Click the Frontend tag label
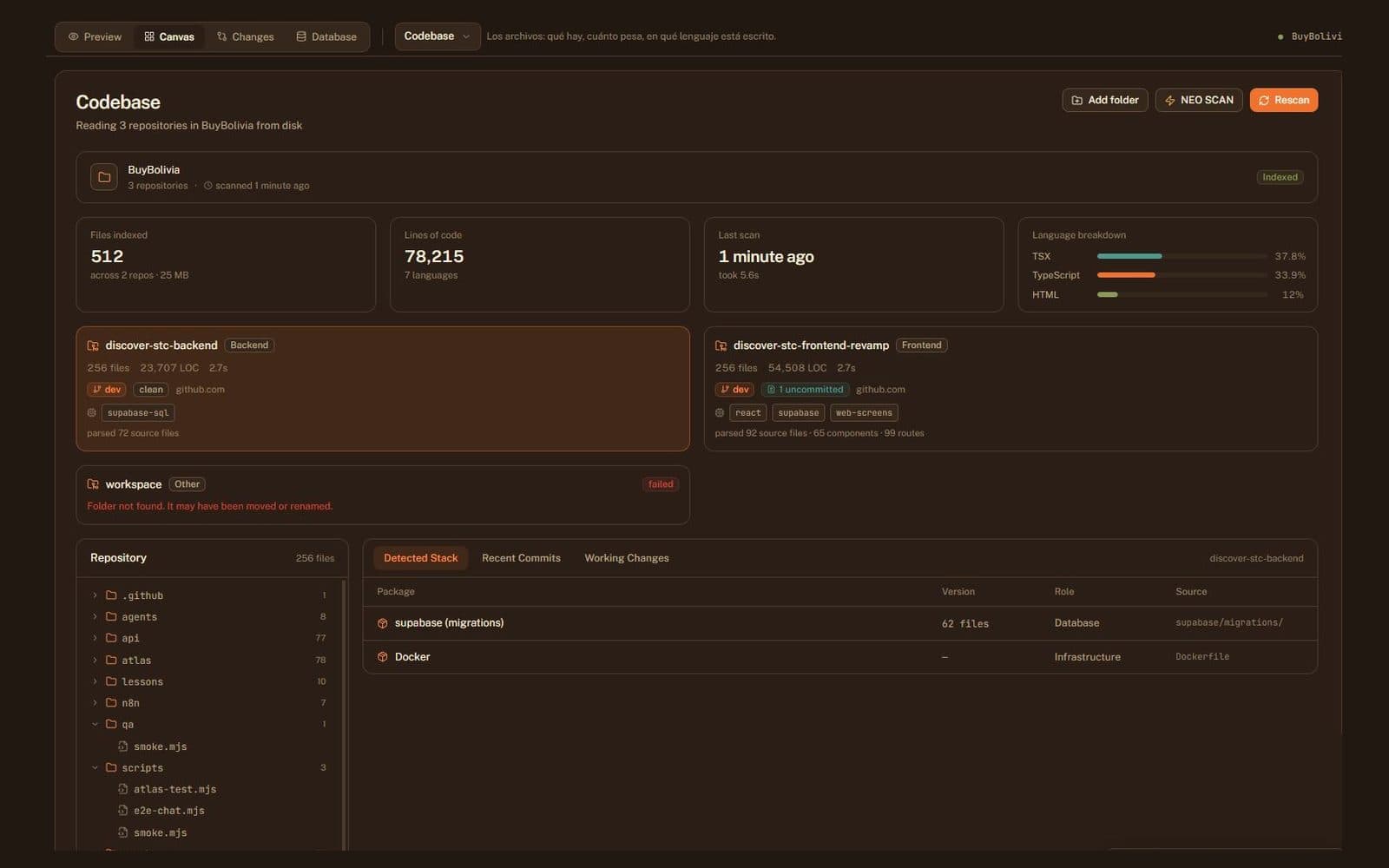This screenshot has height=868, width=1389. pos(921,345)
